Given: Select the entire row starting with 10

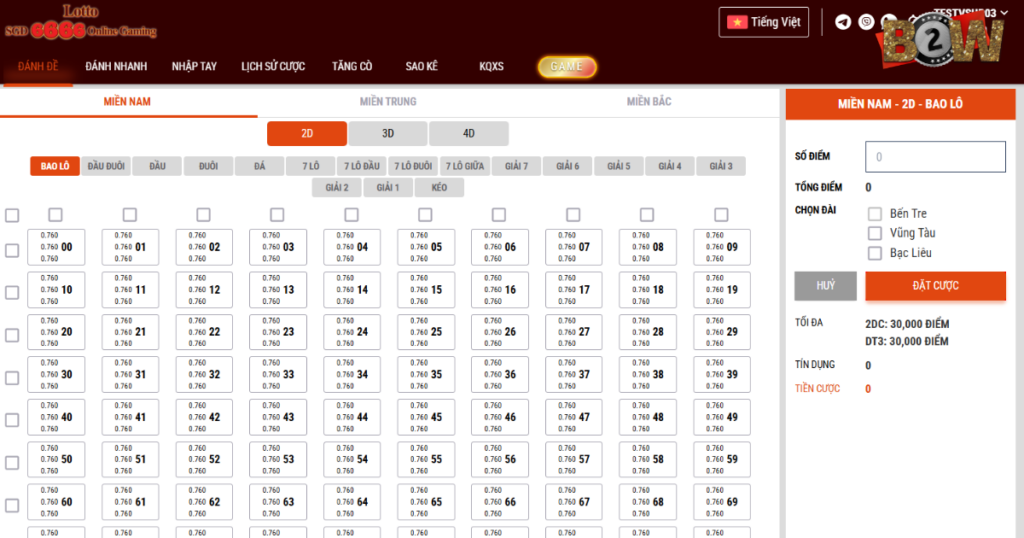Looking at the screenshot, I should 12,293.
